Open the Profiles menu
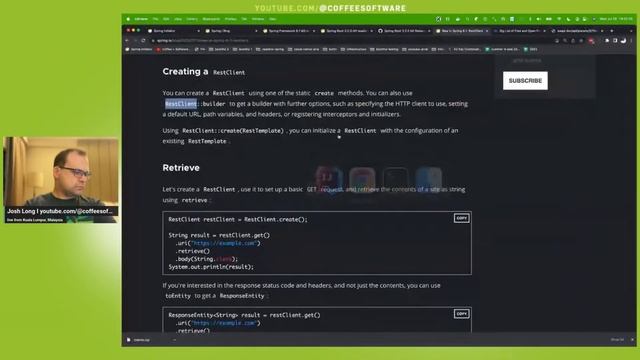Viewport: 640px width, 360px height. 231,19
